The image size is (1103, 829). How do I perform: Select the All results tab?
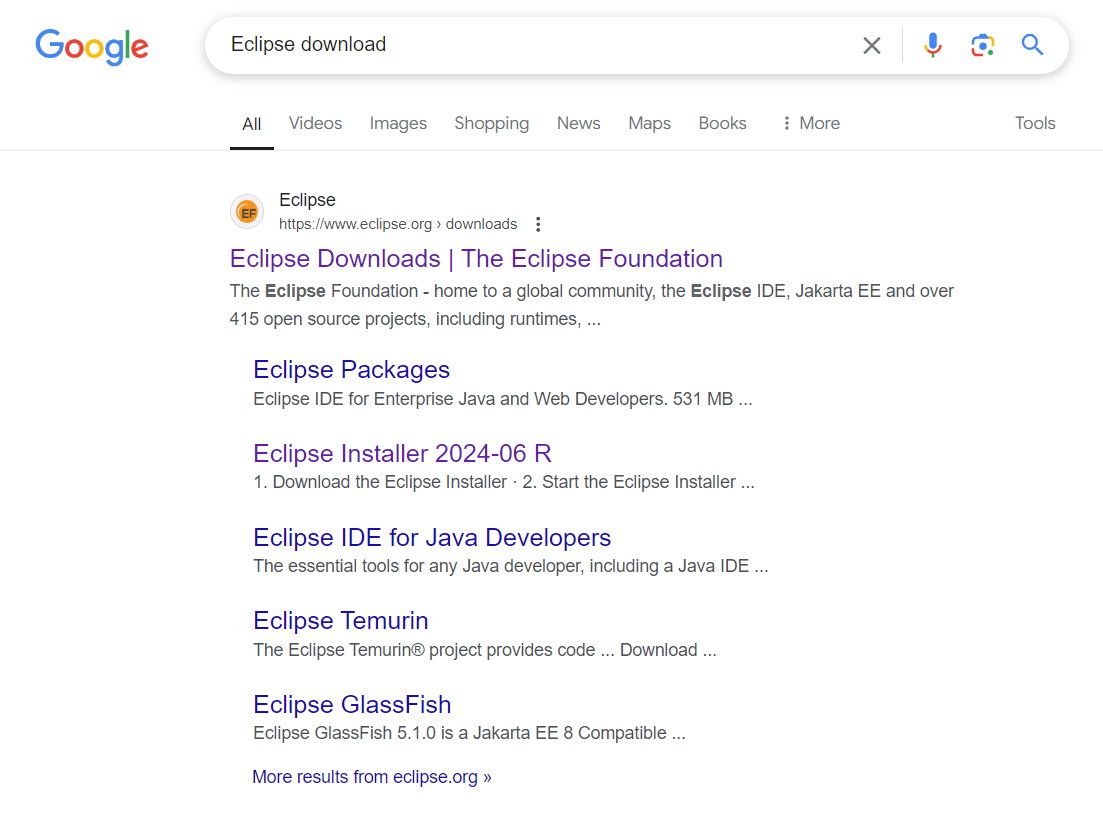[x=252, y=124]
